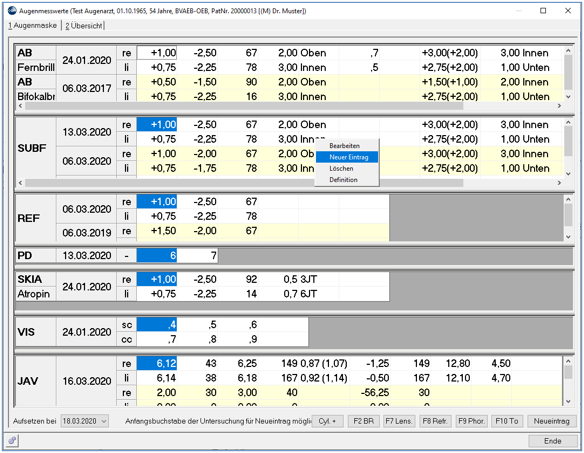The height and width of the screenshot is (453, 584).
Task: Open Definition from the context menu
Action: [x=343, y=180]
